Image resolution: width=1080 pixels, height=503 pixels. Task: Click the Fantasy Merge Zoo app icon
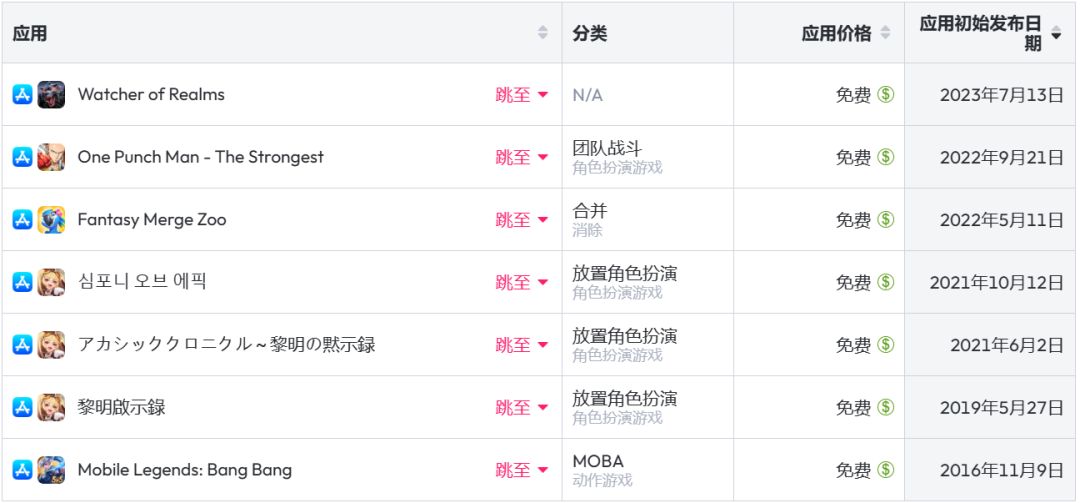(51, 220)
